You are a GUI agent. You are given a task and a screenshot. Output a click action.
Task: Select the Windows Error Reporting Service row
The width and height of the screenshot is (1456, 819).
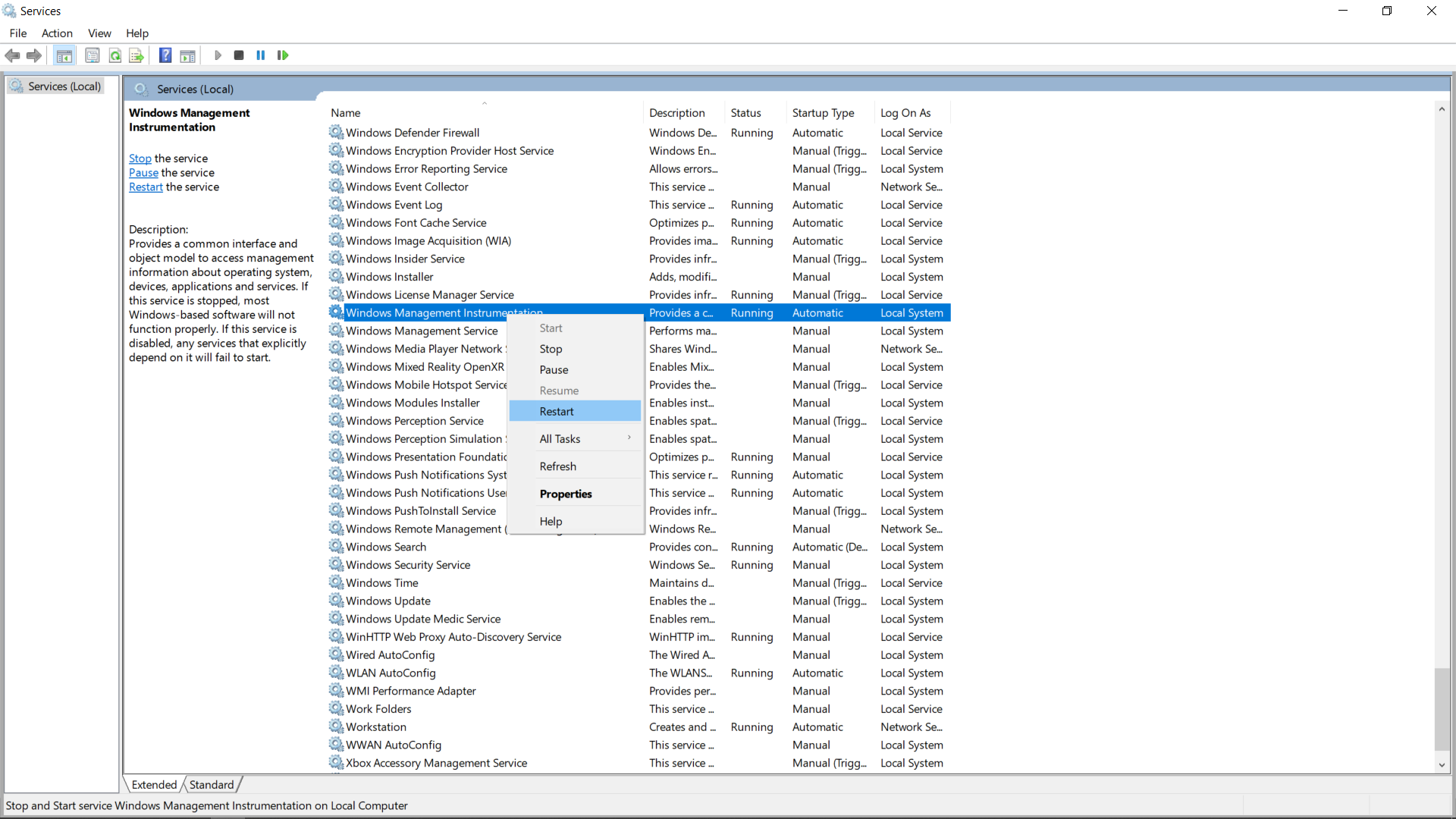[x=639, y=168]
